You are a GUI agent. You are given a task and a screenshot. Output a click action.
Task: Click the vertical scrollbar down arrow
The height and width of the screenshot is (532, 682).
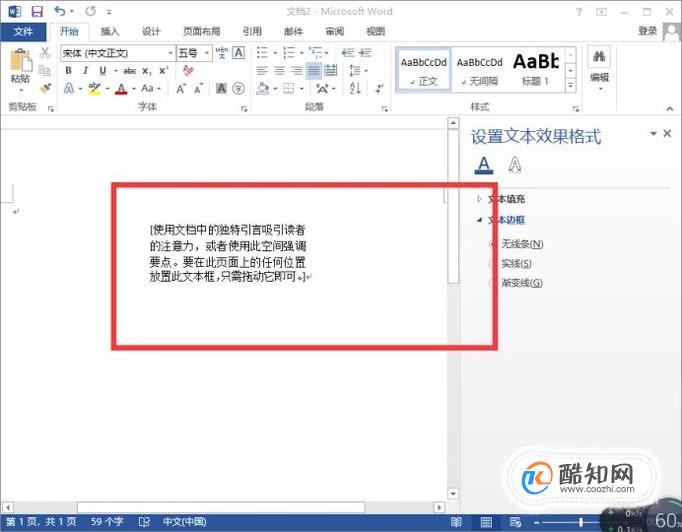[453, 493]
